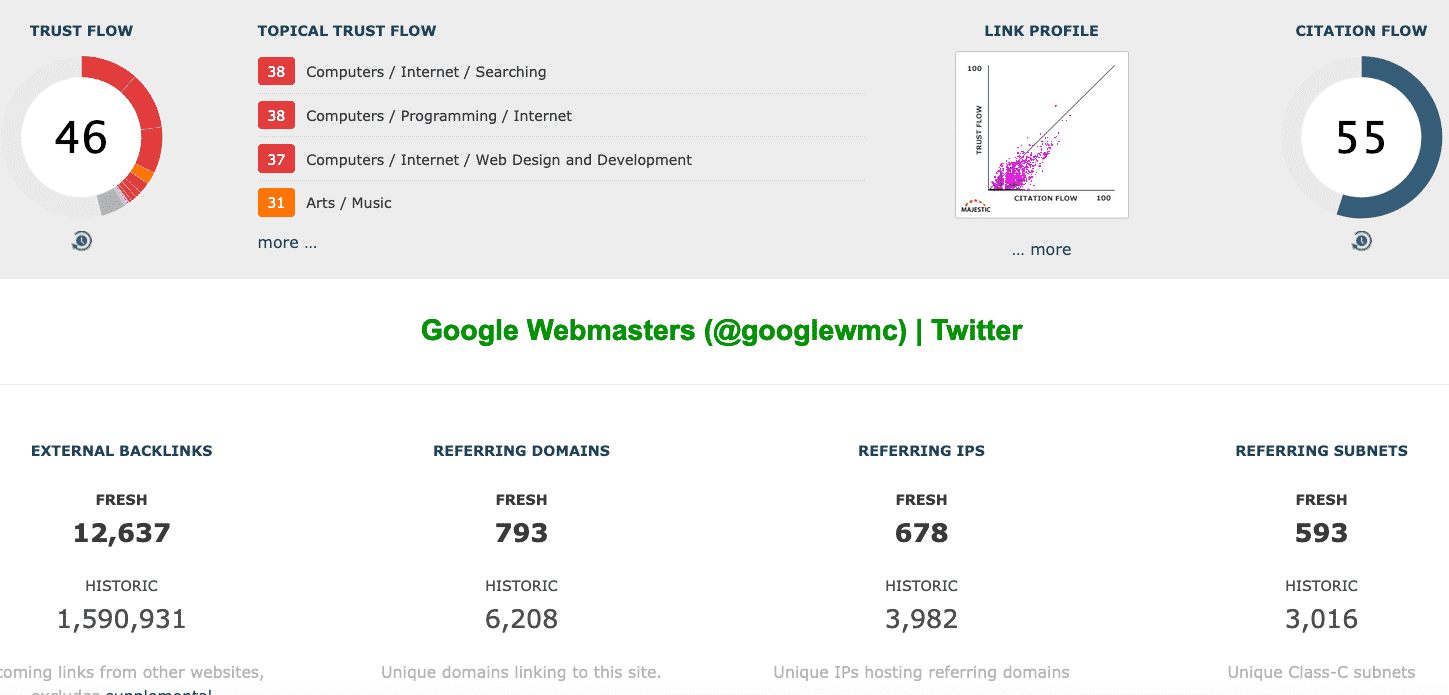
Task: Click the historic external backlinks count 1,590,931
Action: click(122, 619)
